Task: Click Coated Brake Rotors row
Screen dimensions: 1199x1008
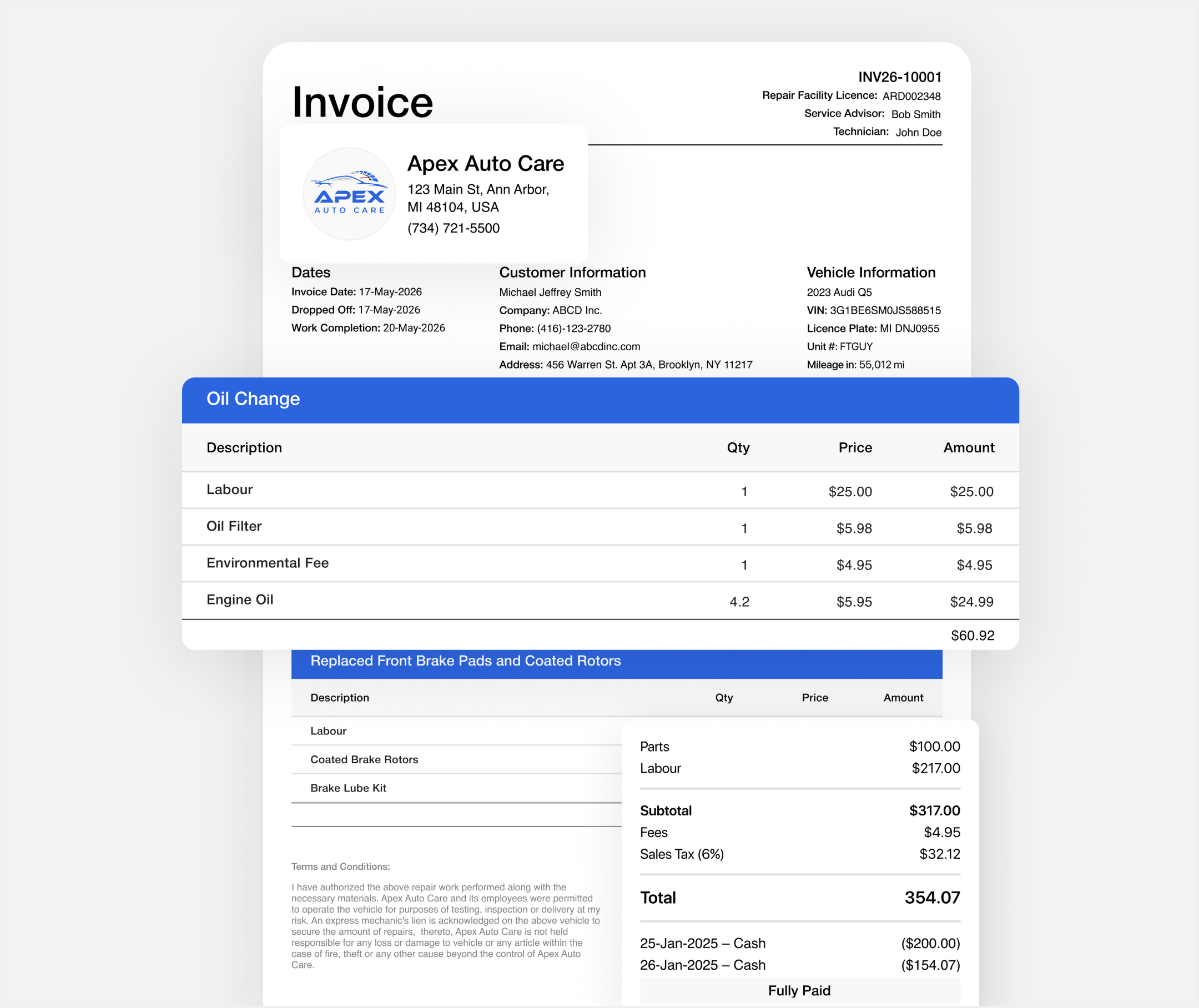Action: point(456,760)
